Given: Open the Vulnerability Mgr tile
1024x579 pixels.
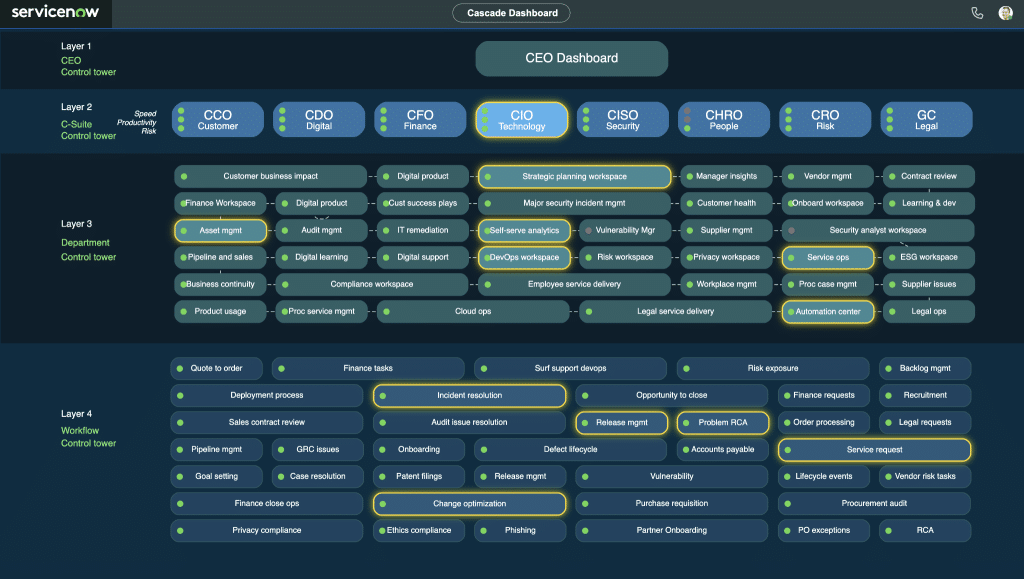Looking at the screenshot, I should point(625,230).
